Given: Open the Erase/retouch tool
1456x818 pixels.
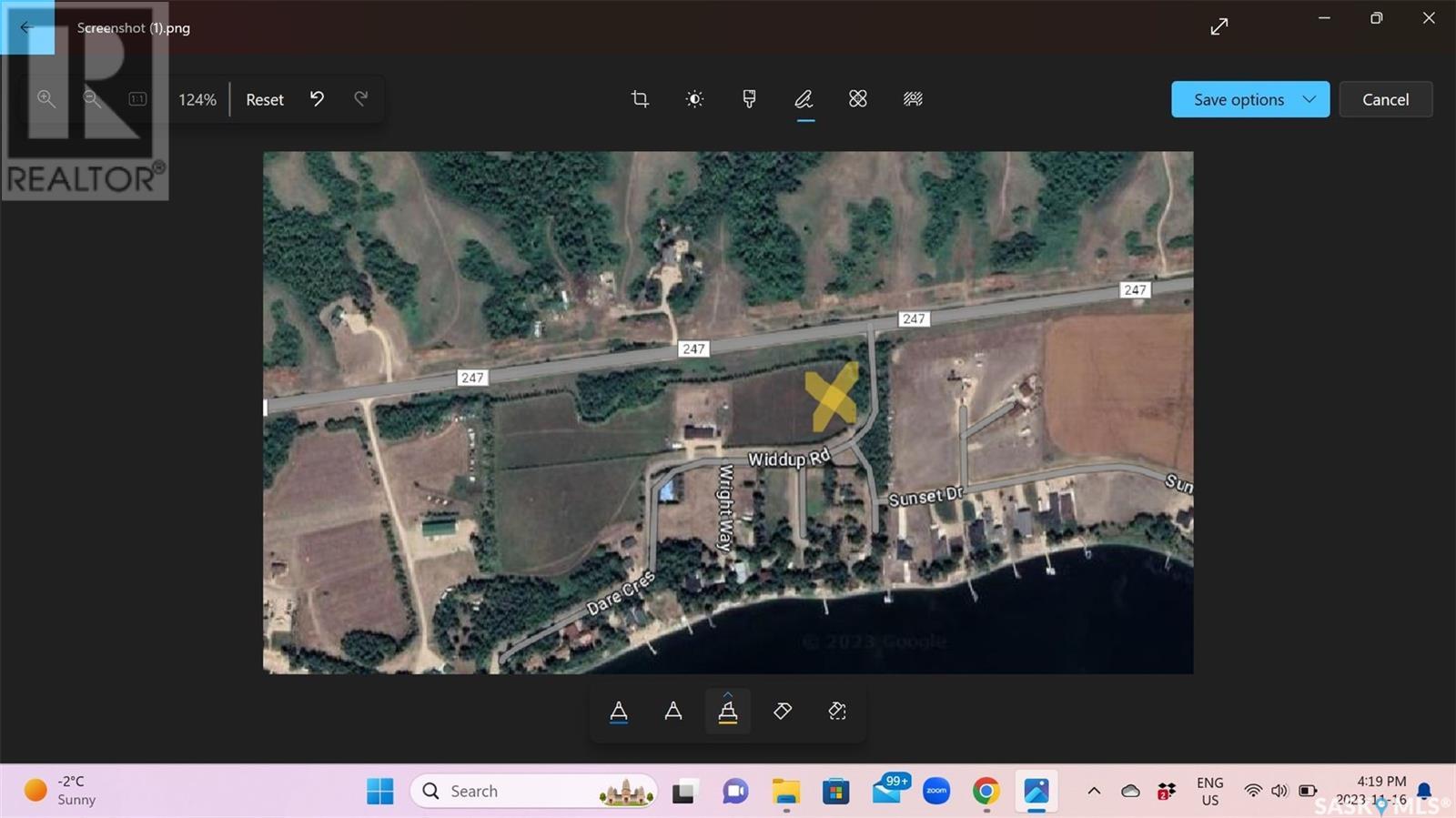Looking at the screenshot, I should pyautogui.click(x=858, y=99).
